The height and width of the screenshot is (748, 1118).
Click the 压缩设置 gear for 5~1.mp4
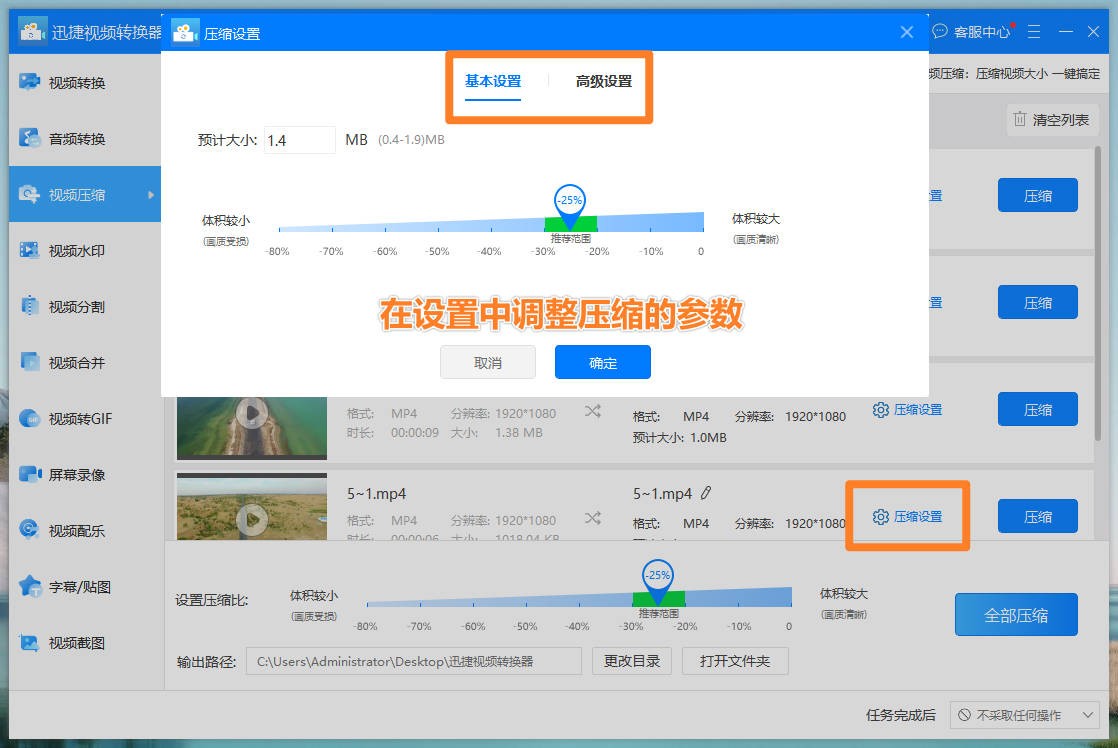pyautogui.click(x=905, y=516)
